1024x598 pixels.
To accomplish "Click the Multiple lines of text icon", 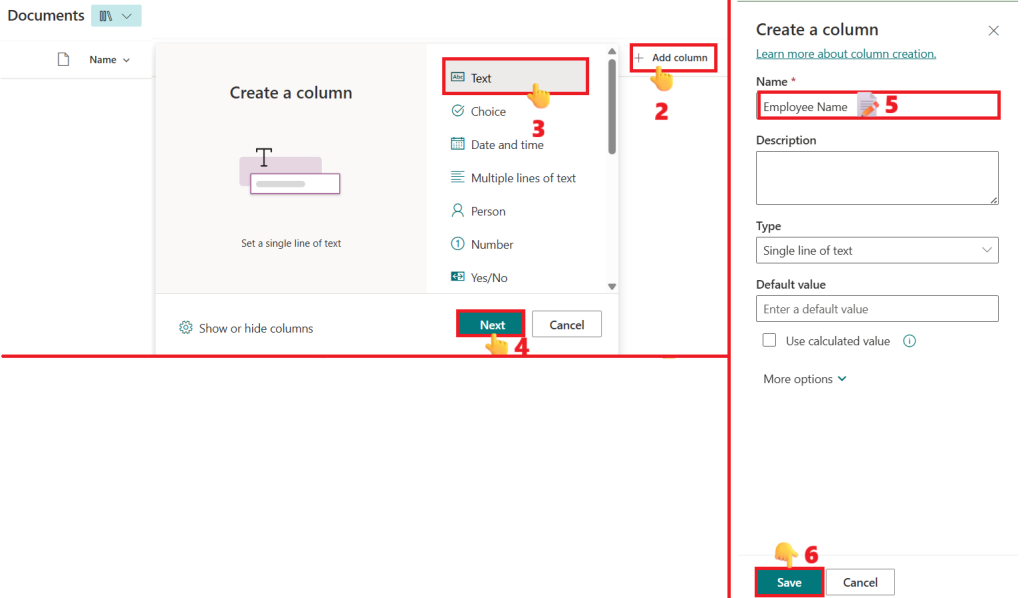I will pyautogui.click(x=458, y=178).
